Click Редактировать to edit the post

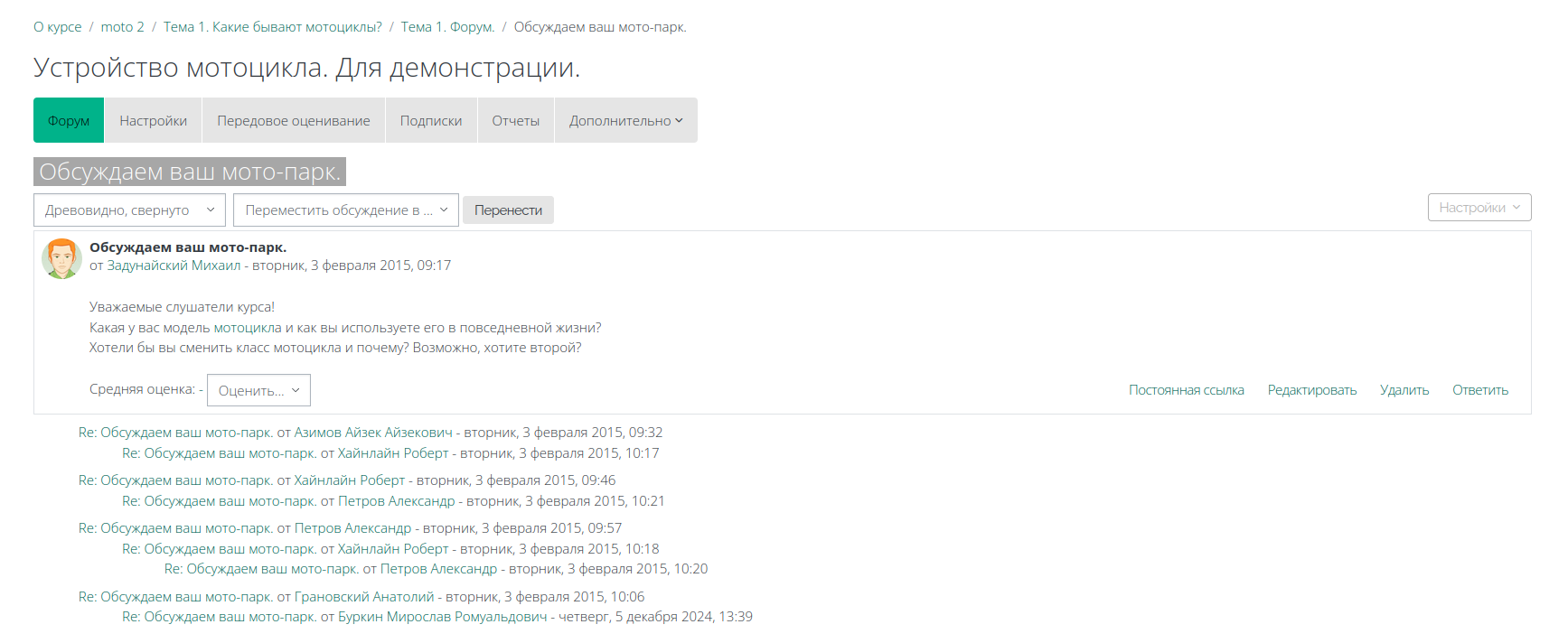pos(1311,390)
